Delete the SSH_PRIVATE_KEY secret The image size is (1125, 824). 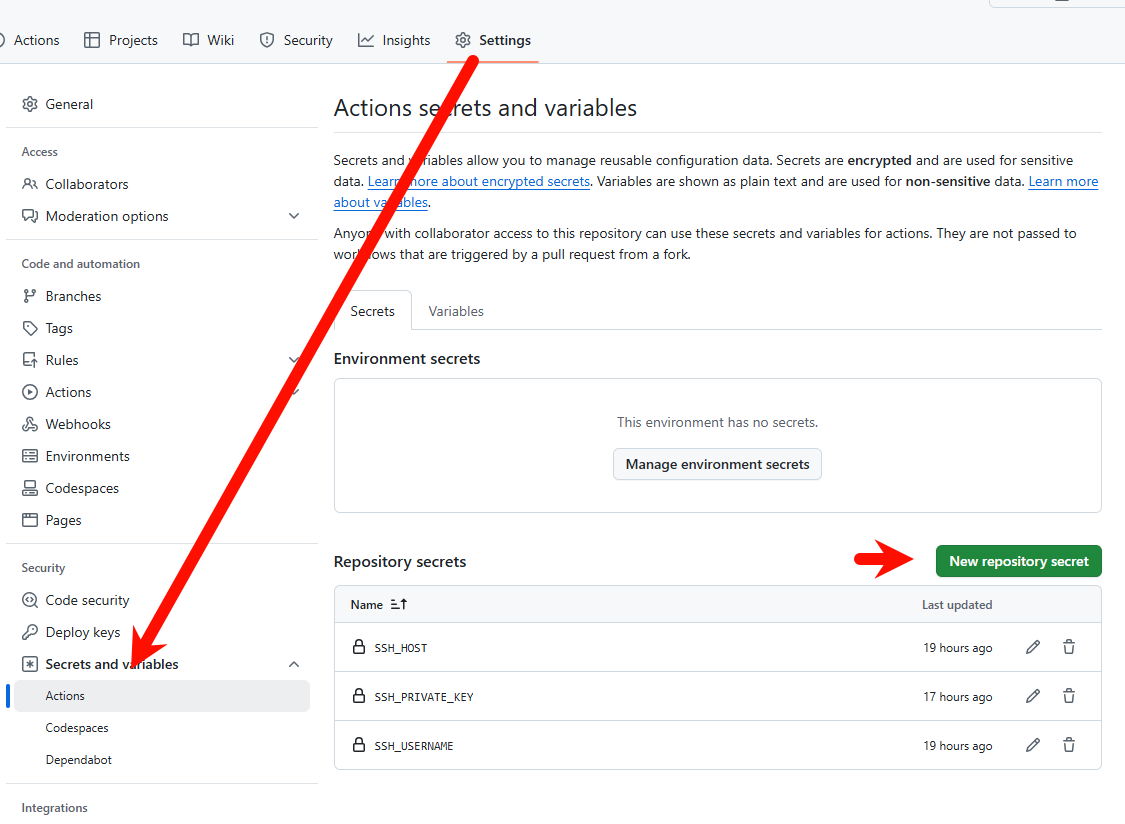coord(1068,696)
